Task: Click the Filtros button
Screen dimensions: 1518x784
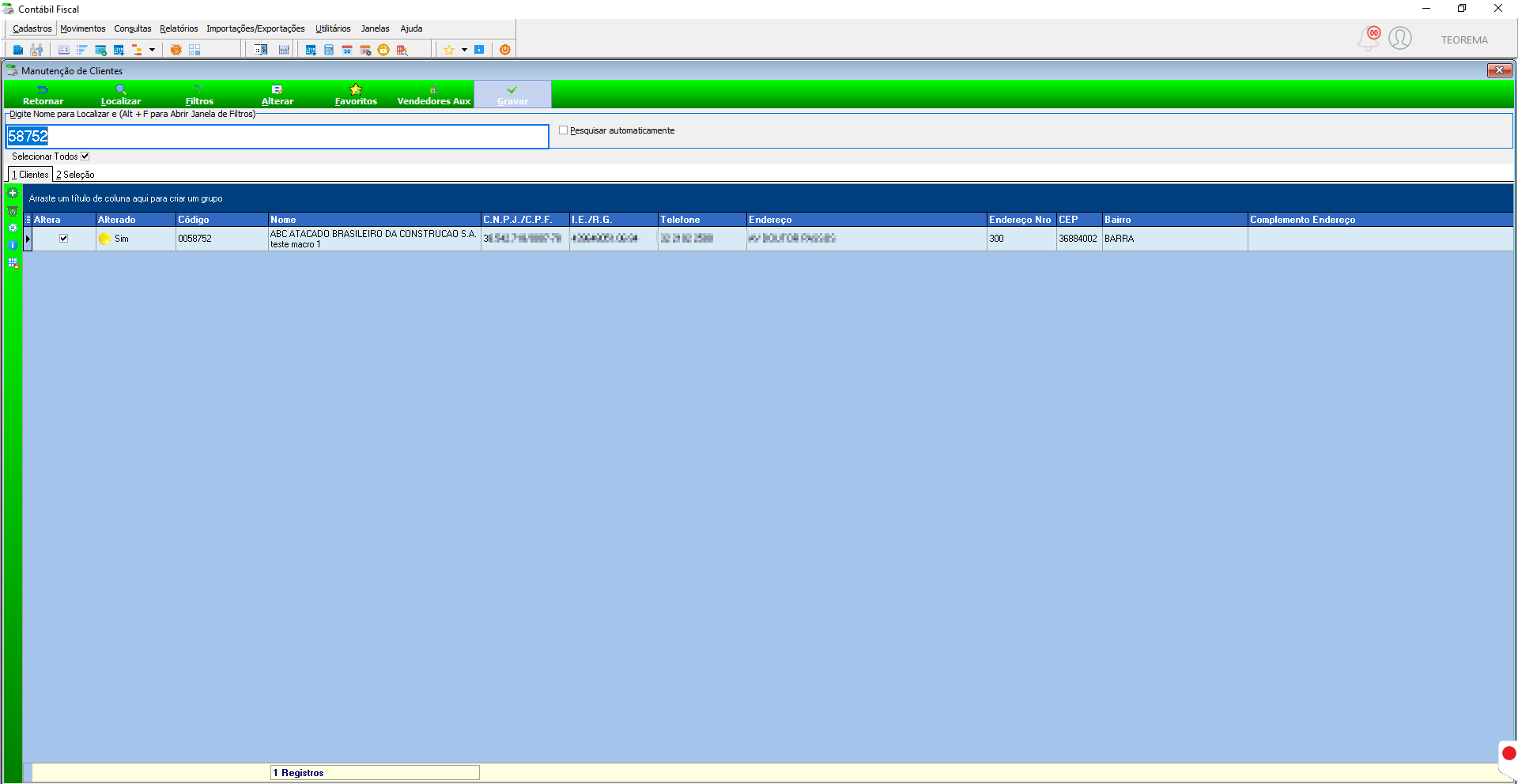Action: (x=199, y=95)
